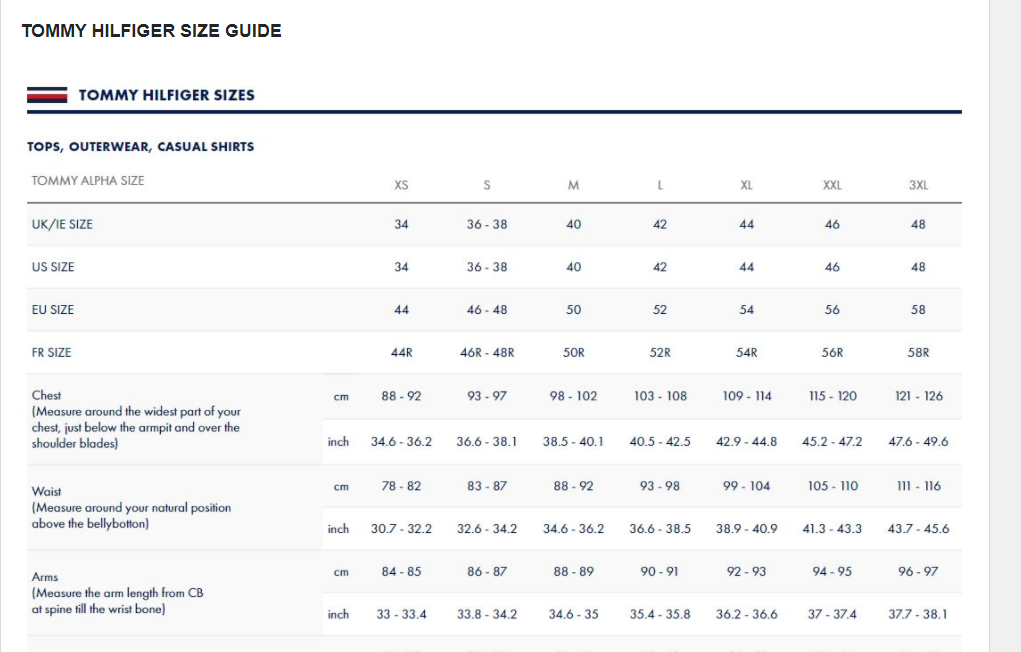The image size is (1021, 652).
Task: Click 'TOPS, OUTERWEAR, CASUAL SHIRTS' subtitle
Action: 141,147
